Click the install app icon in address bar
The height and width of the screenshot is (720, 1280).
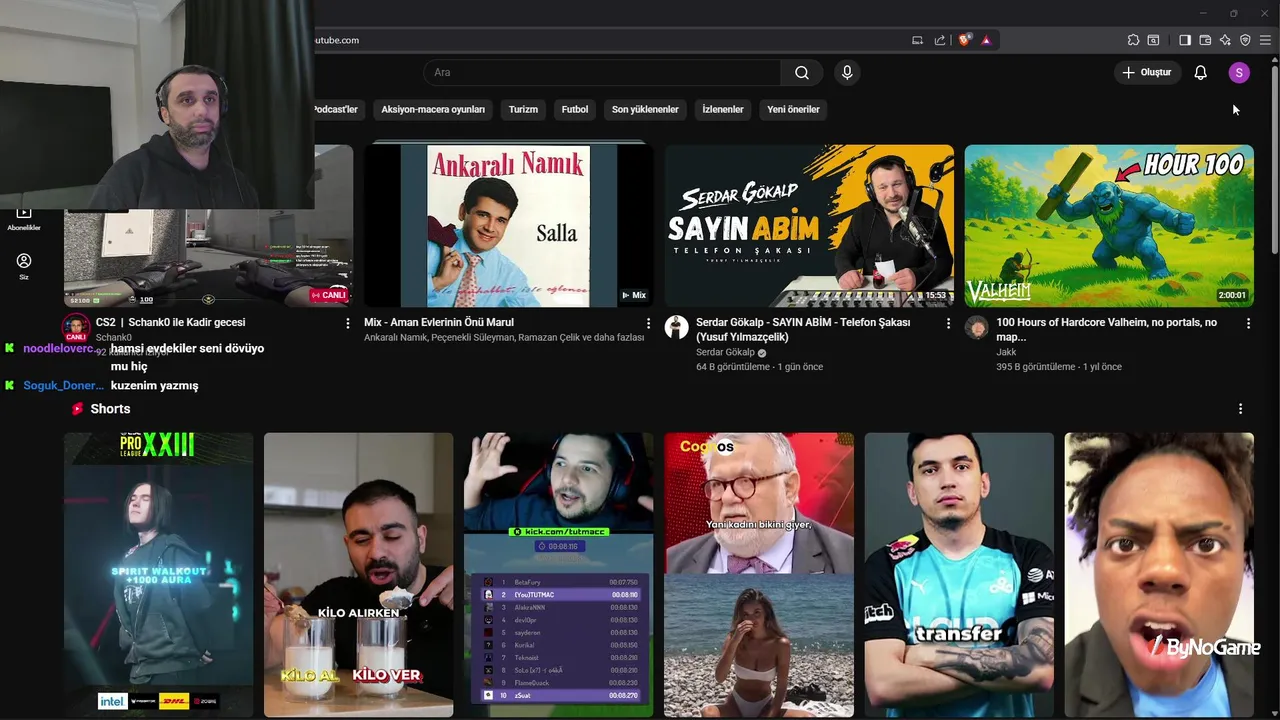pyautogui.click(x=917, y=40)
